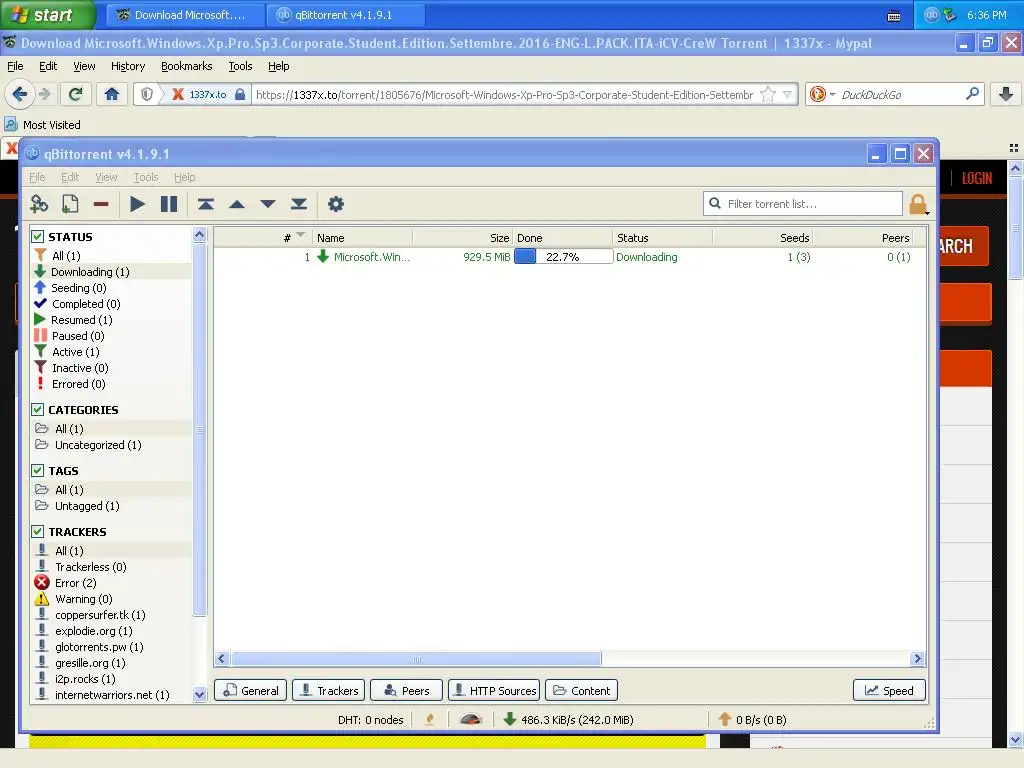Open the Trackers properties tab
The width and height of the screenshot is (1024, 768).
tap(328, 690)
